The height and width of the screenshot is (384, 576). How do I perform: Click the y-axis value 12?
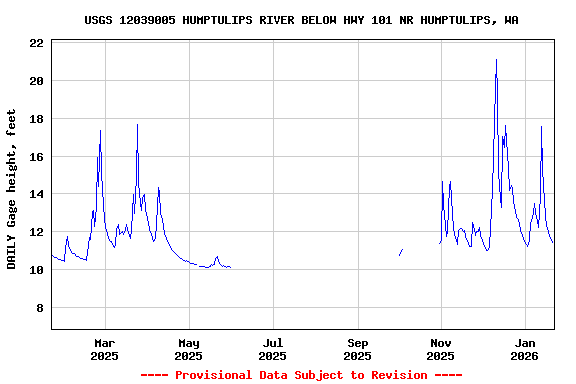pyautogui.click(x=36, y=232)
